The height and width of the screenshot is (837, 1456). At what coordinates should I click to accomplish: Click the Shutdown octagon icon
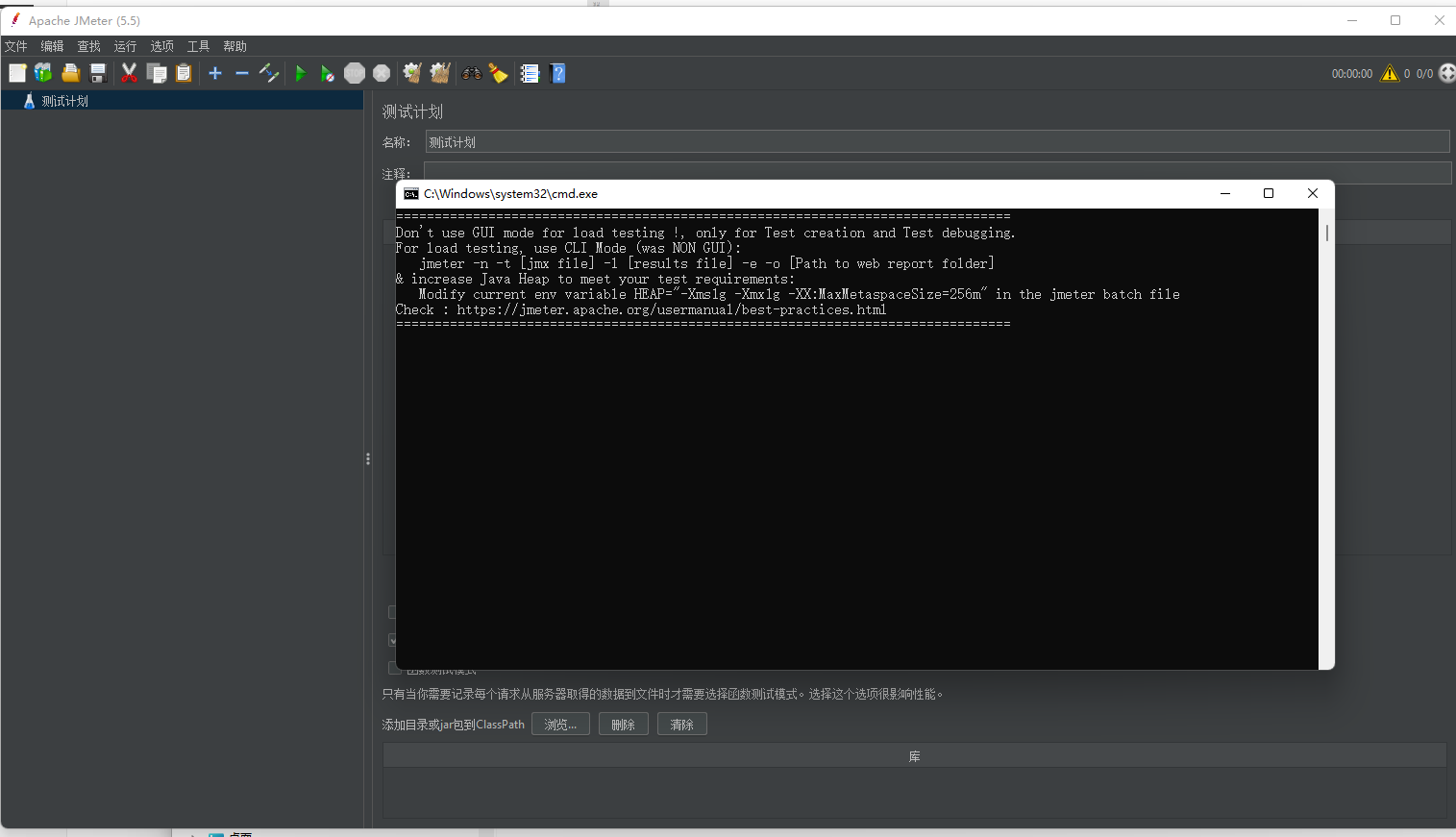(x=382, y=73)
